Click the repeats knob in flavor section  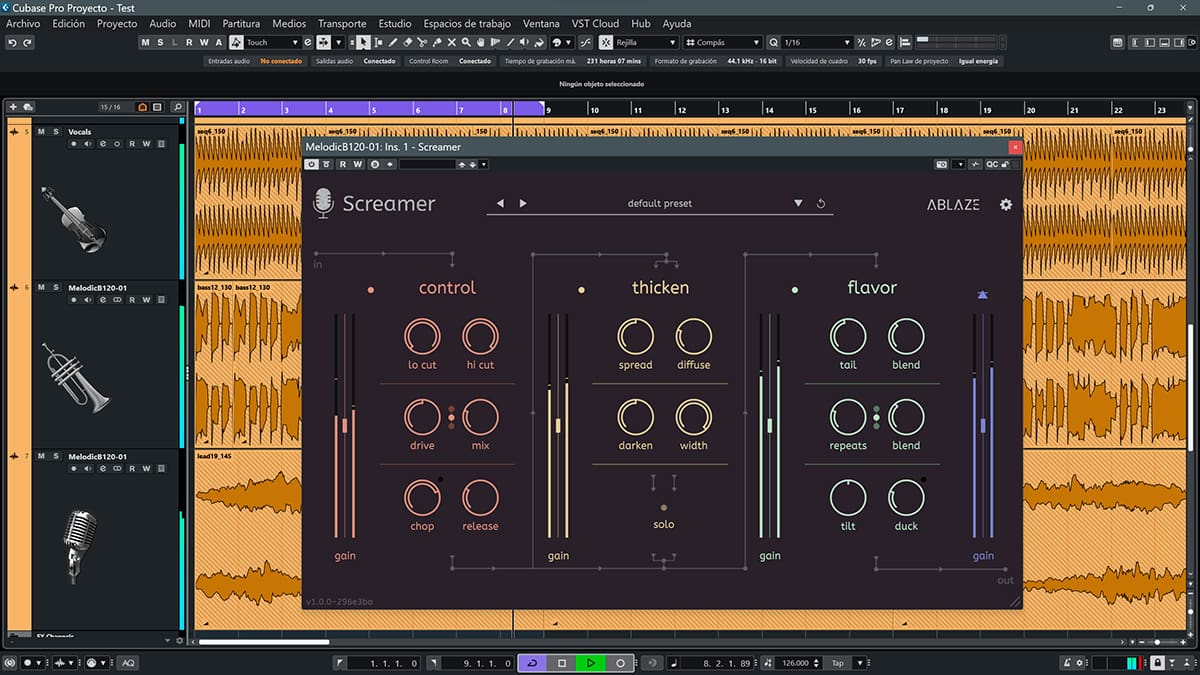point(848,417)
